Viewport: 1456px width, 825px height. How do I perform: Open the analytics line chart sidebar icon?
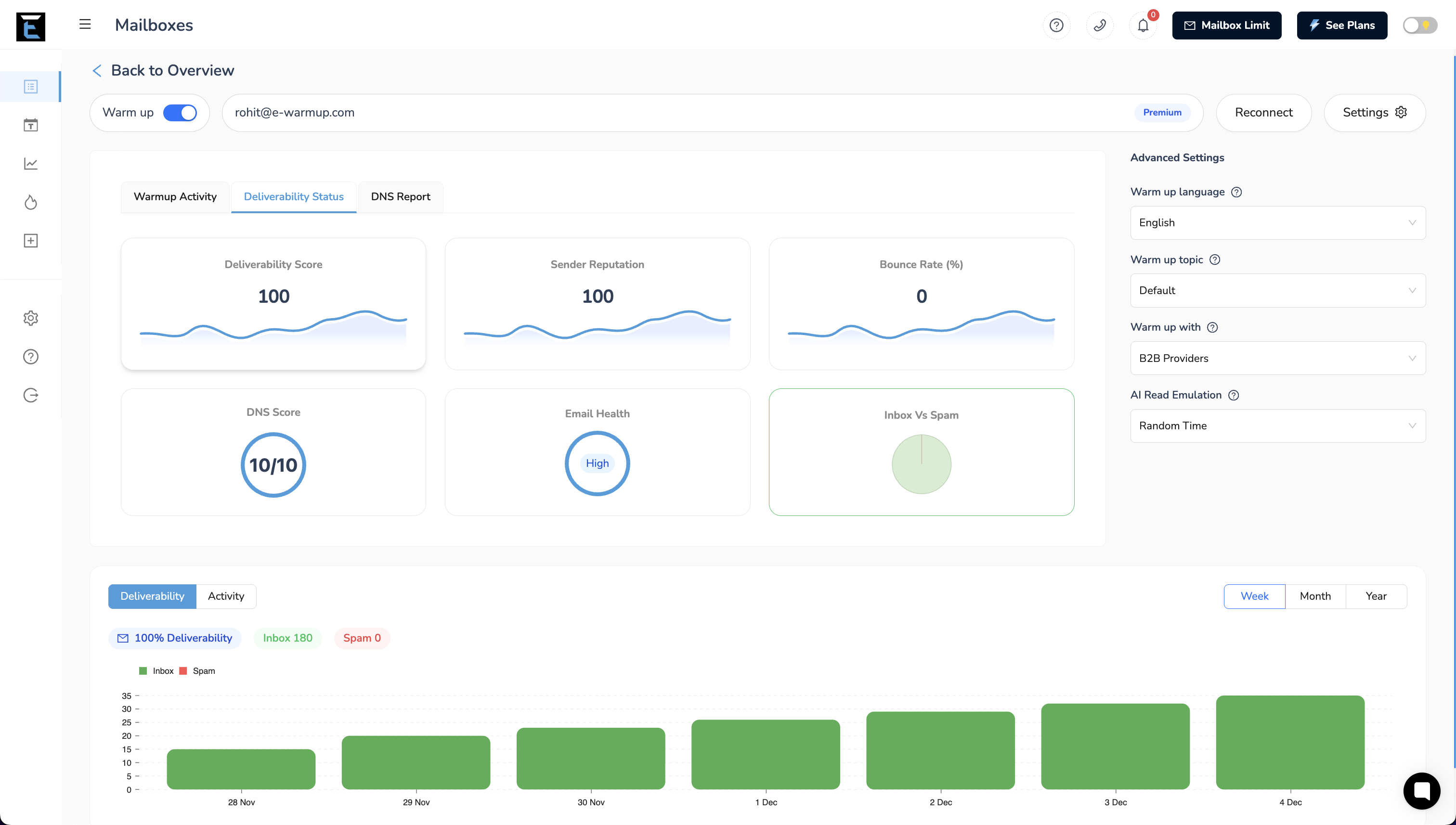point(31,164)
